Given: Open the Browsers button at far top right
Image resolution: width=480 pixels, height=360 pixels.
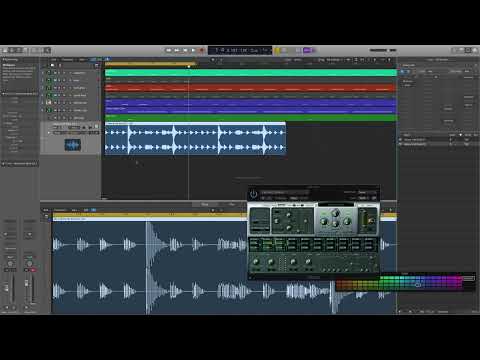Looking at the screenshot, I should (x=475, y=50).
